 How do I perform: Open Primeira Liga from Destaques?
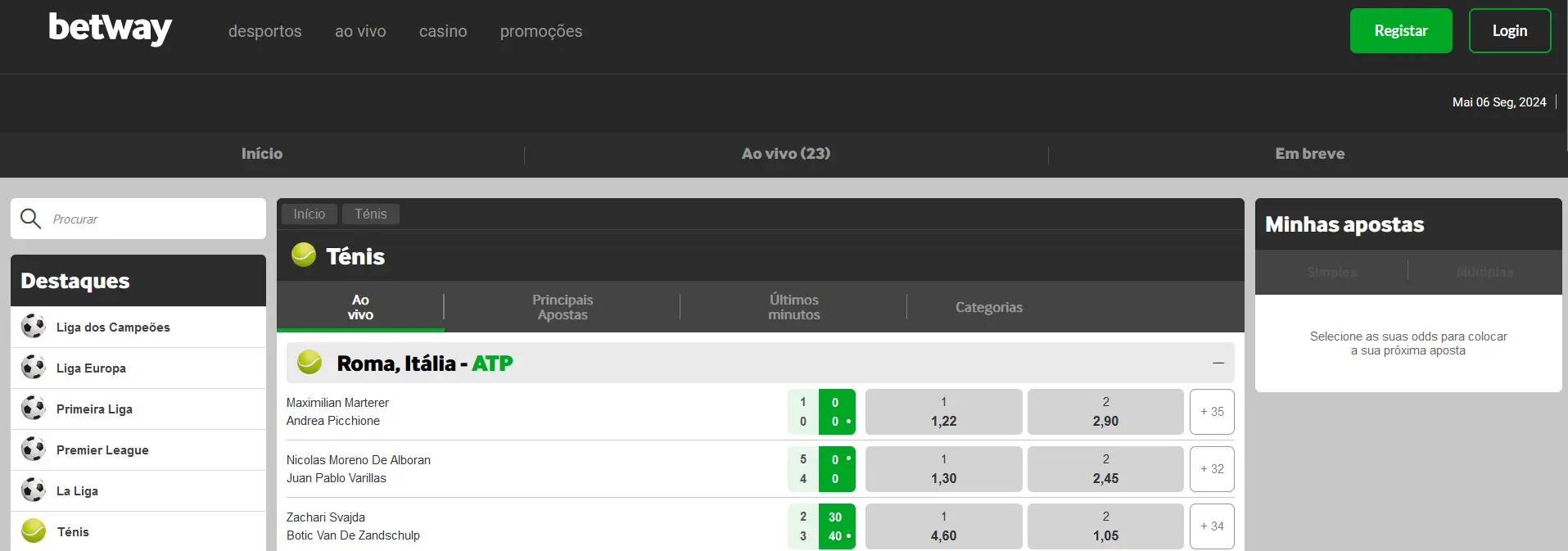138,409
